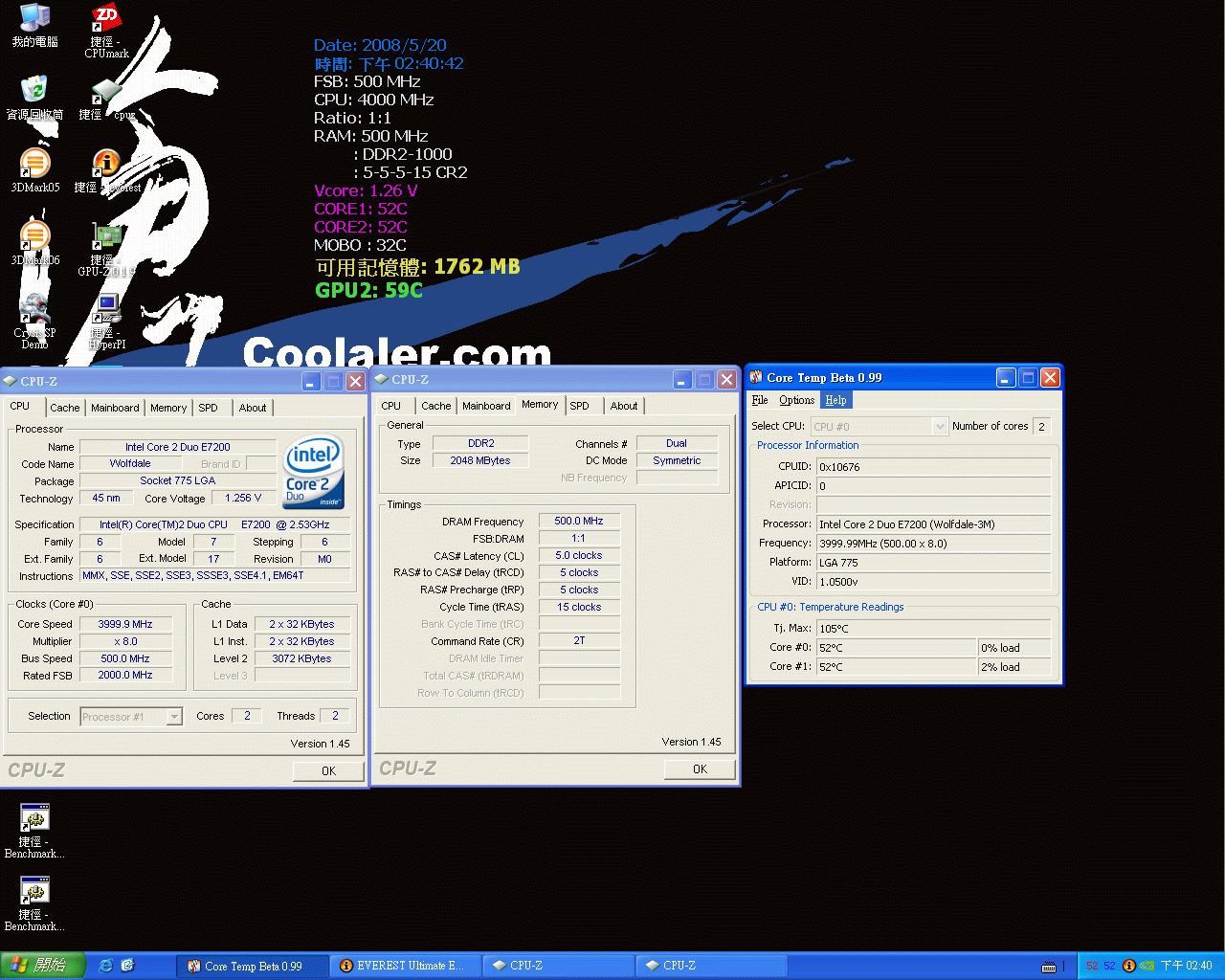The image size is (1225, 980).
Task: Click the Frequency 3999.99MHz field in Core Temp
Action: coord(934,544)
